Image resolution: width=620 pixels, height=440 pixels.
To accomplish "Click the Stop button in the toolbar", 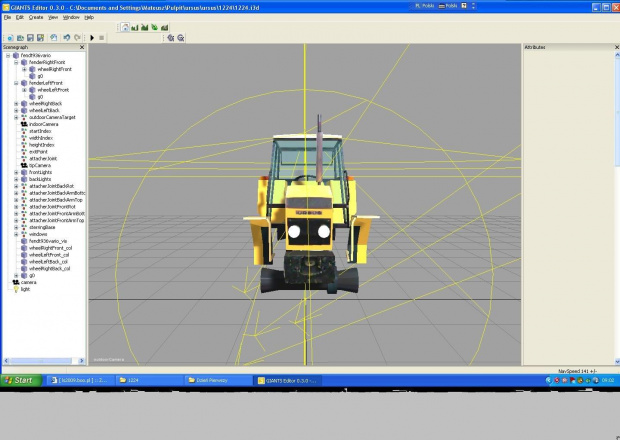I will (x=102, y=37).
